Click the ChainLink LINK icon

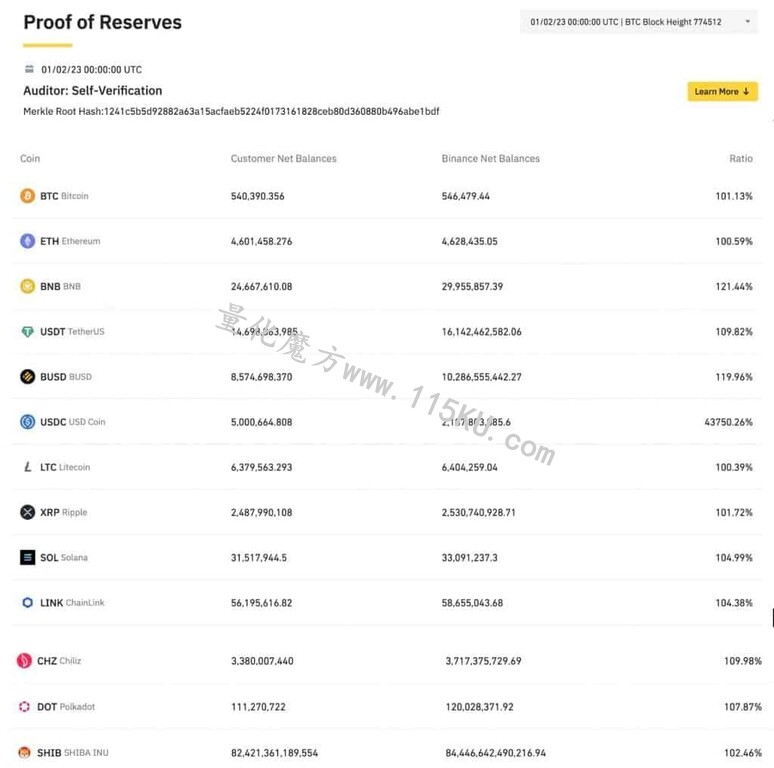[28, 603]
